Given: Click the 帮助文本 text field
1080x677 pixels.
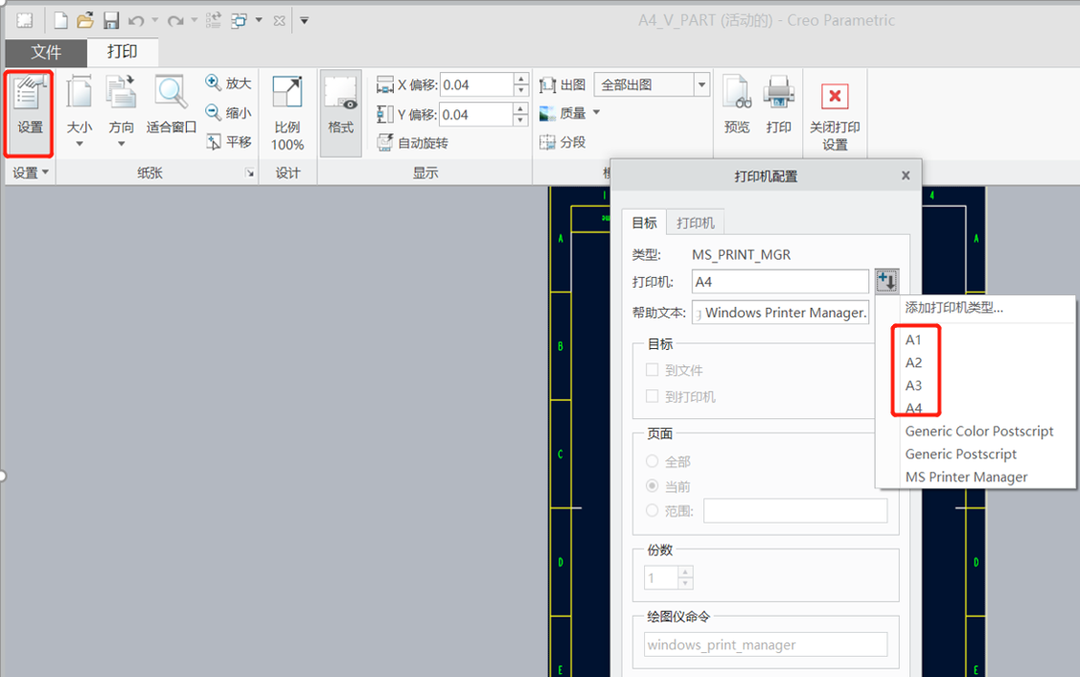Looking at the screenshot, I should click(x=780, y=312).
